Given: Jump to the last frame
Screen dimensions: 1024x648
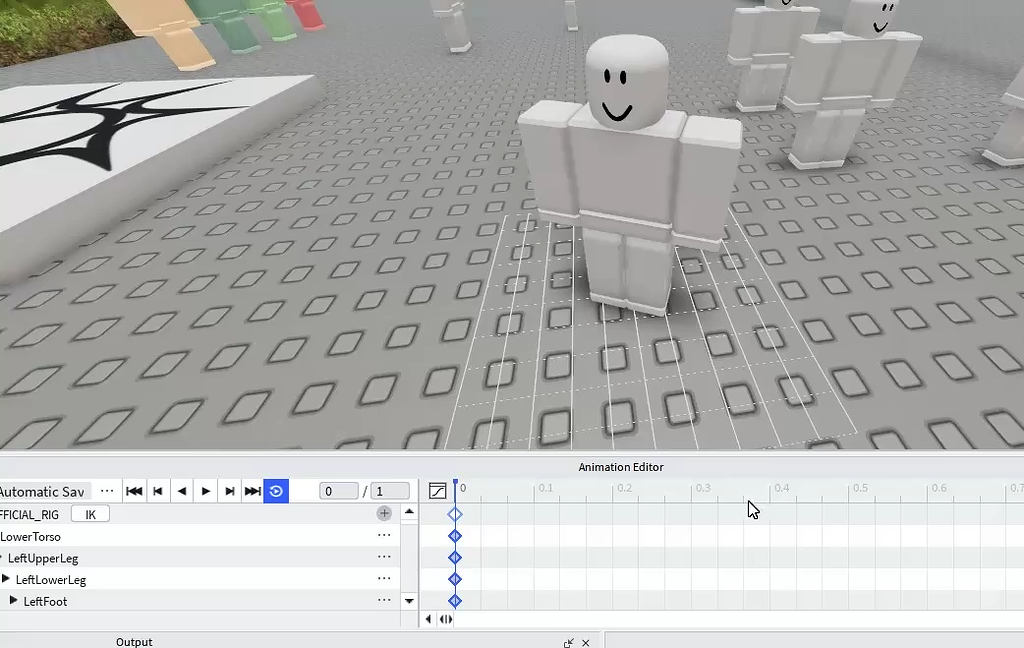Looking at the screenshot, I should (x=252, y=490).
